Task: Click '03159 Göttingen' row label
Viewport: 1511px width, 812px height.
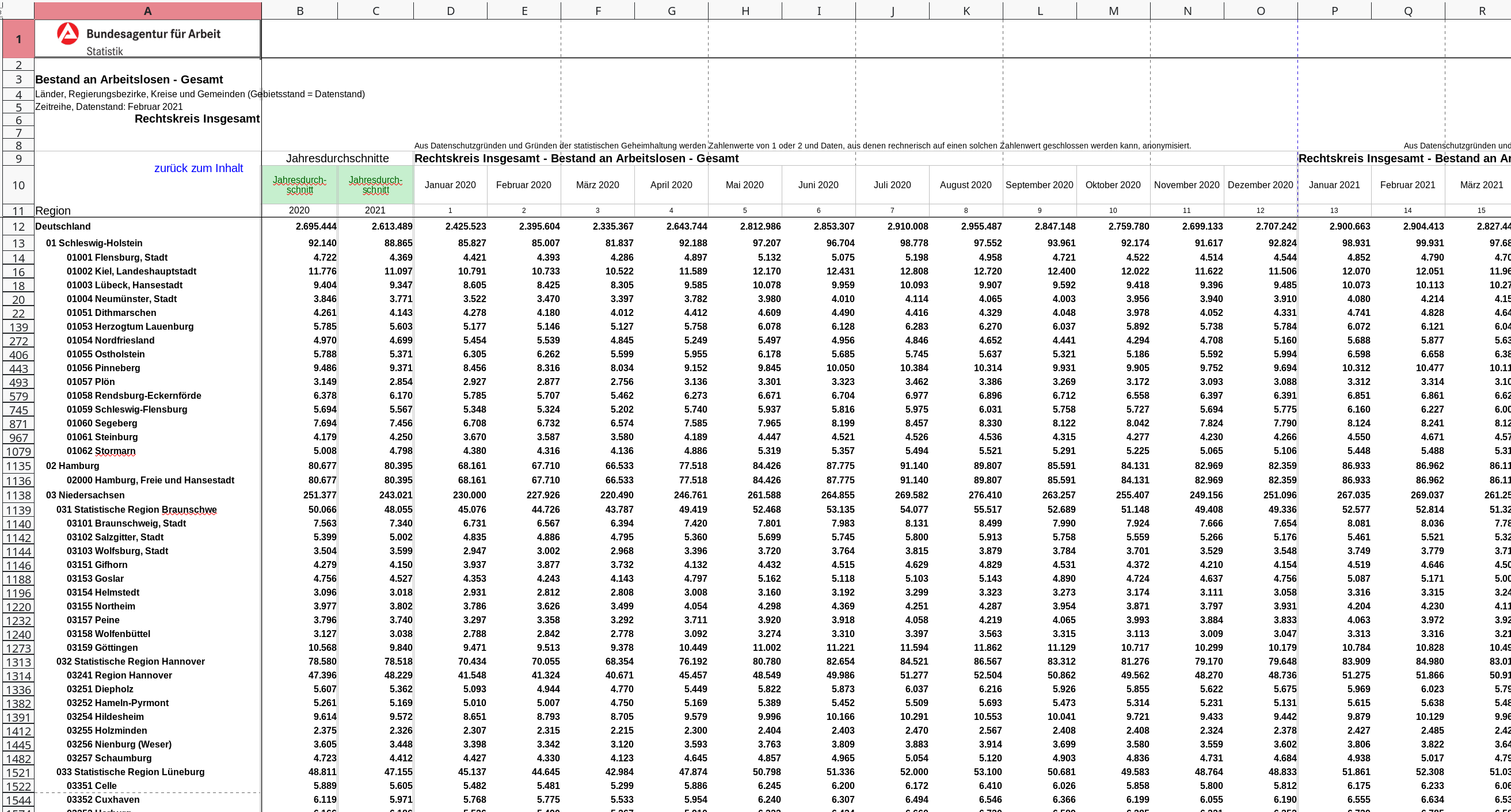Action: click(x=102, y=647)
